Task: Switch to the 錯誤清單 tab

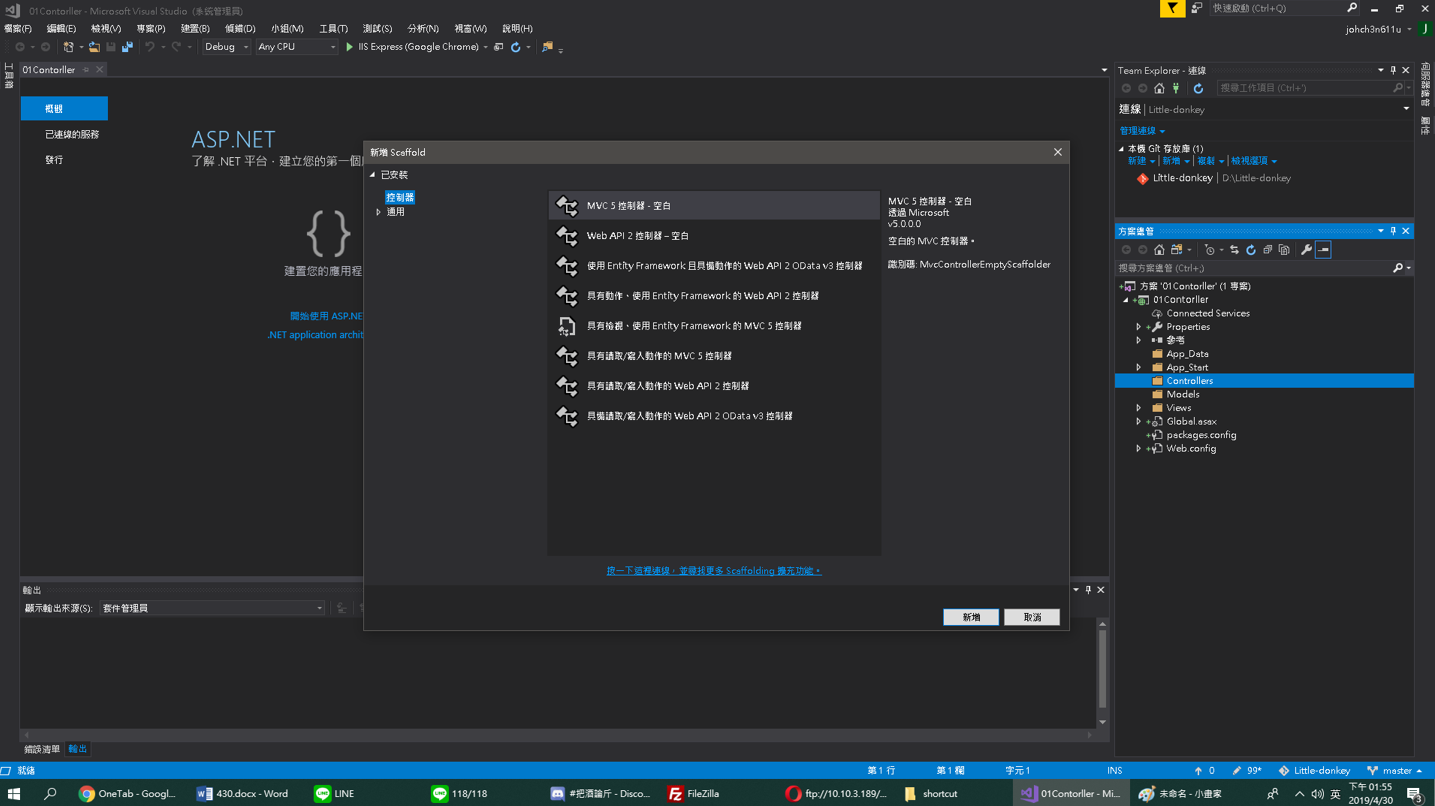Action: (x=42, y=749)
